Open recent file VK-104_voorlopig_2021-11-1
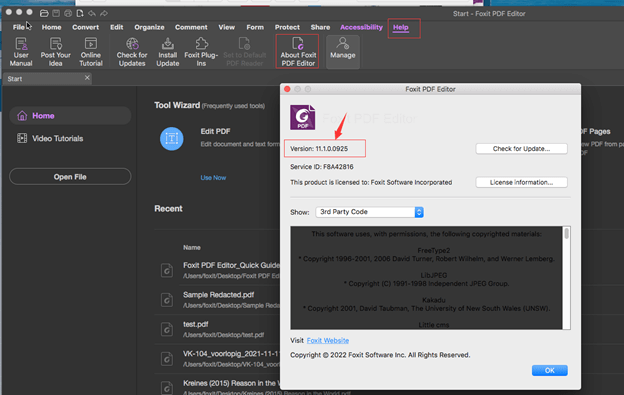This screenshot has height=395, width=624. pyautogui.click(x=232, y=354)
